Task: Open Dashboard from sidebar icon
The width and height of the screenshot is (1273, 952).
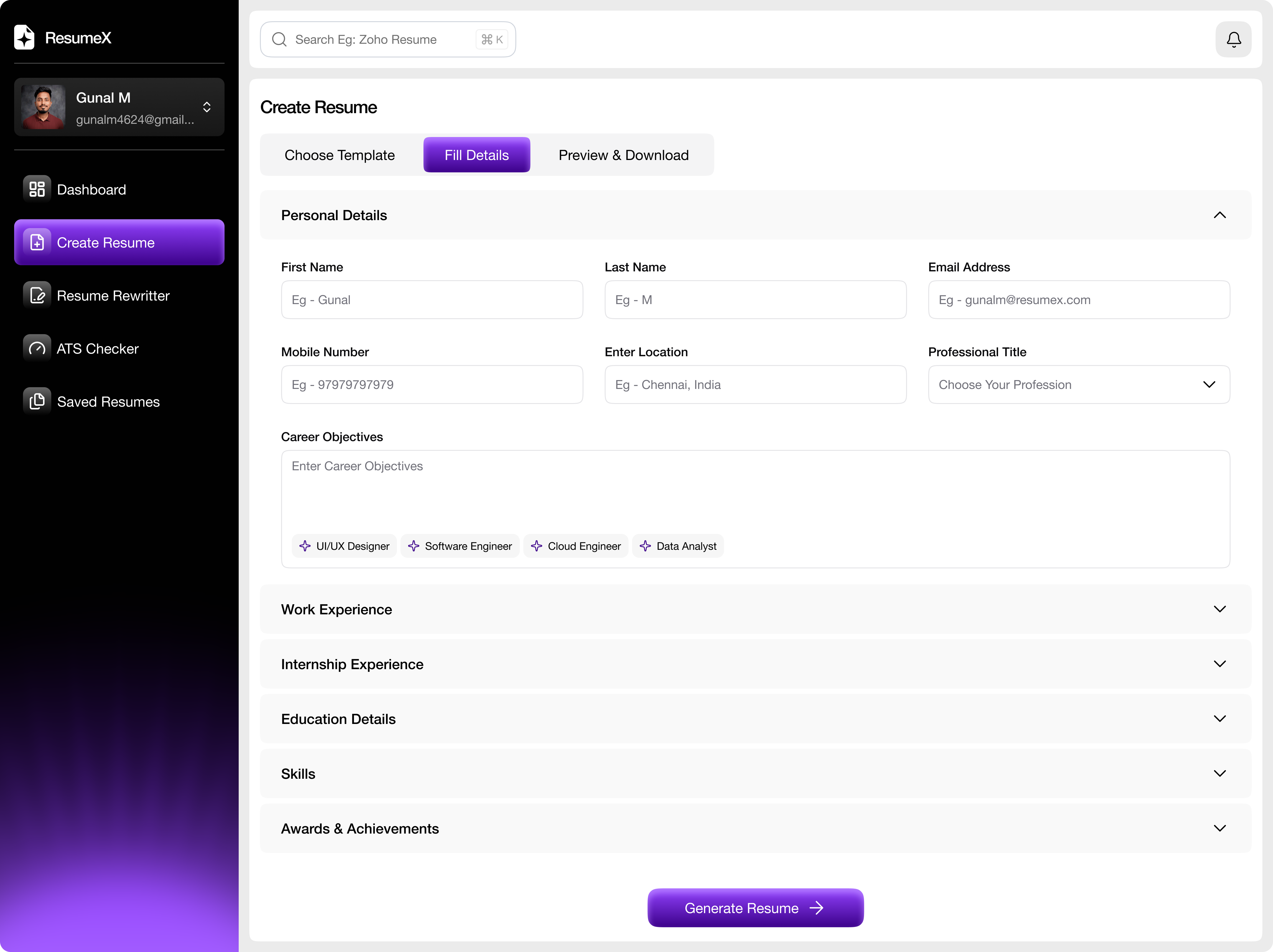Action: [37, 189]
